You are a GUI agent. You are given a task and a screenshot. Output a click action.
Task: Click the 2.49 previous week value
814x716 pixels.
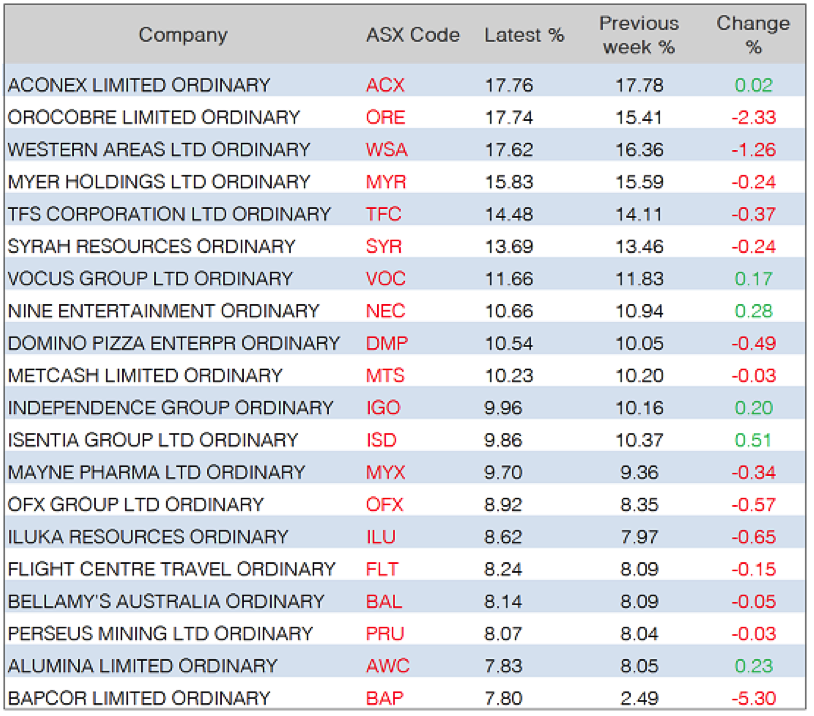tap(639, 698)
